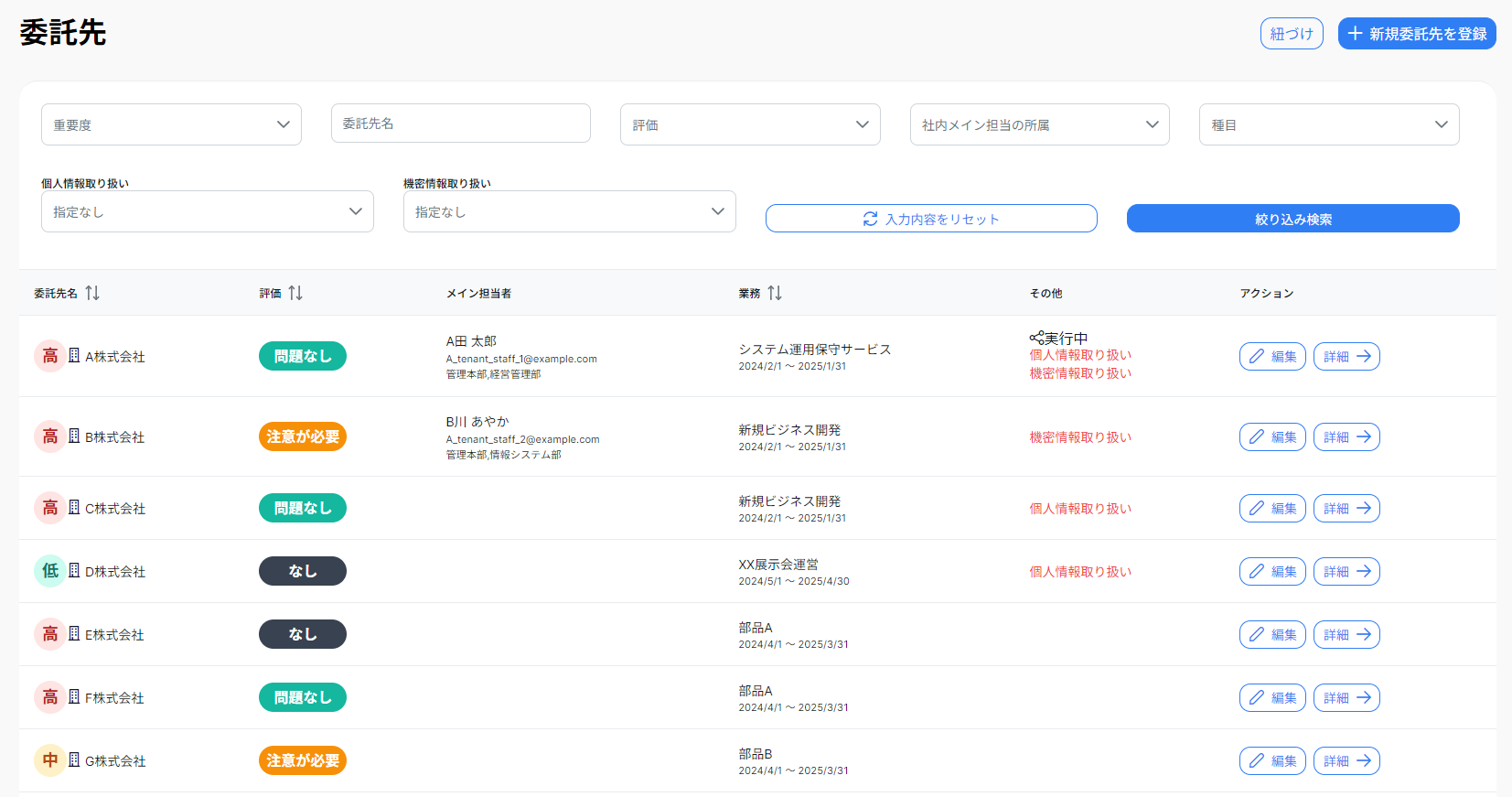Reset filters with 入力内容をリセット
1512x797 pixels.
tap(931, 219)
